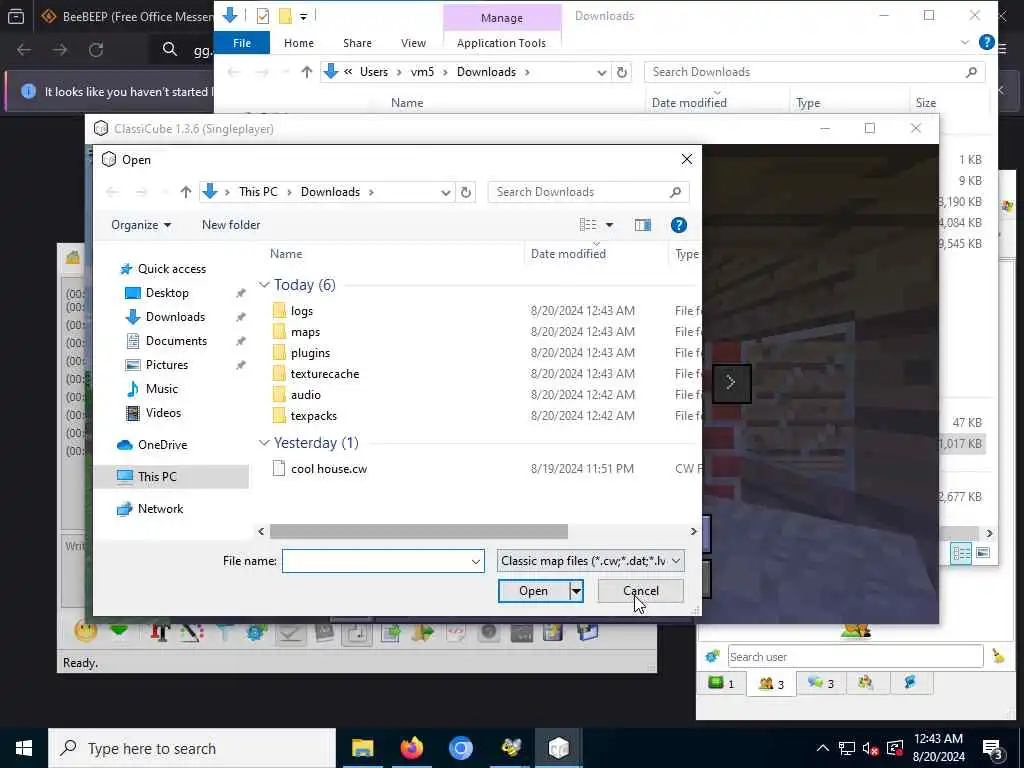Screen dimensions: 1024x768
Task: Collapse the Today (6) group
Action: coord(264,285)
